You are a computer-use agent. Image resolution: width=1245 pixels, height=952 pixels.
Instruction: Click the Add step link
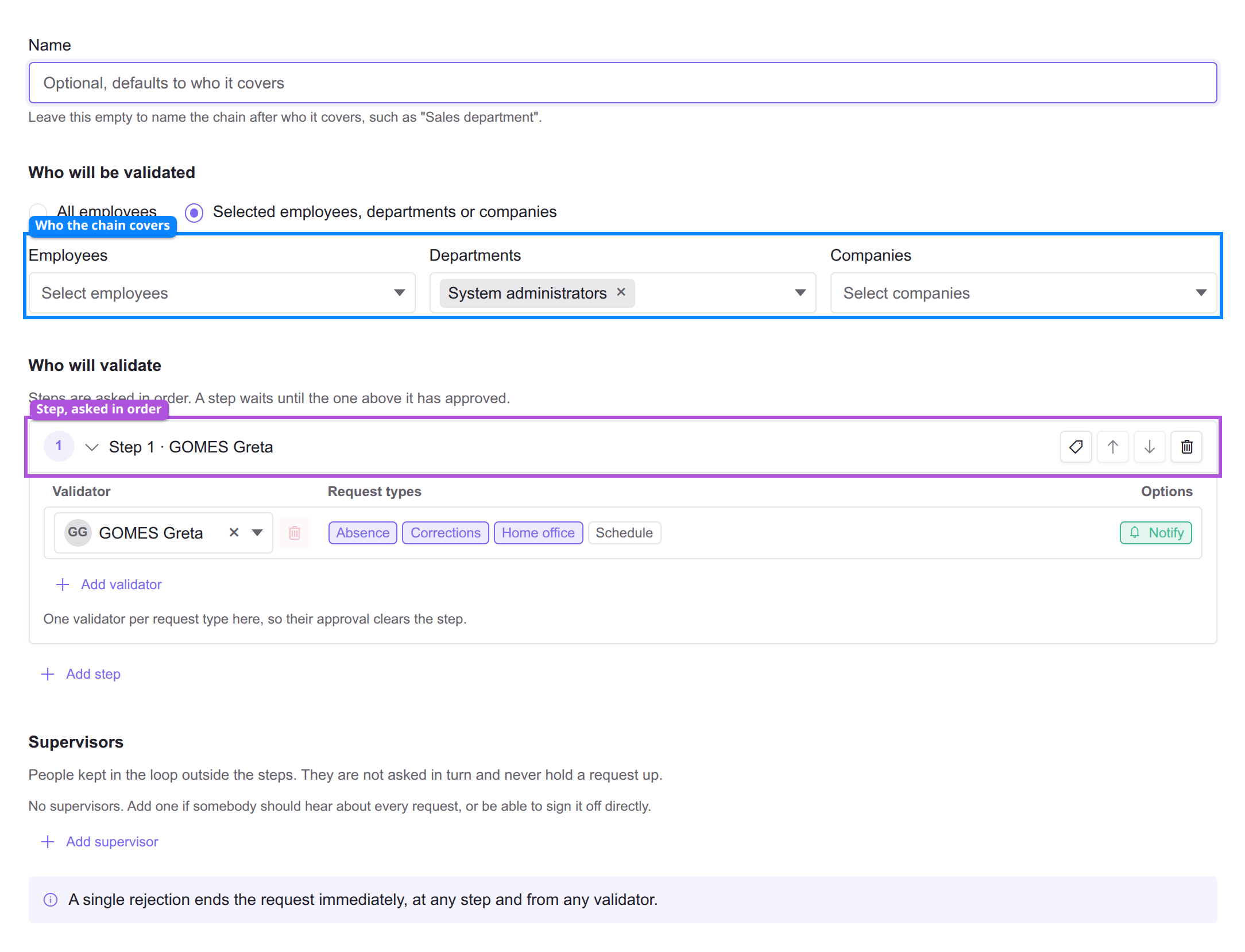click(81, 674)
